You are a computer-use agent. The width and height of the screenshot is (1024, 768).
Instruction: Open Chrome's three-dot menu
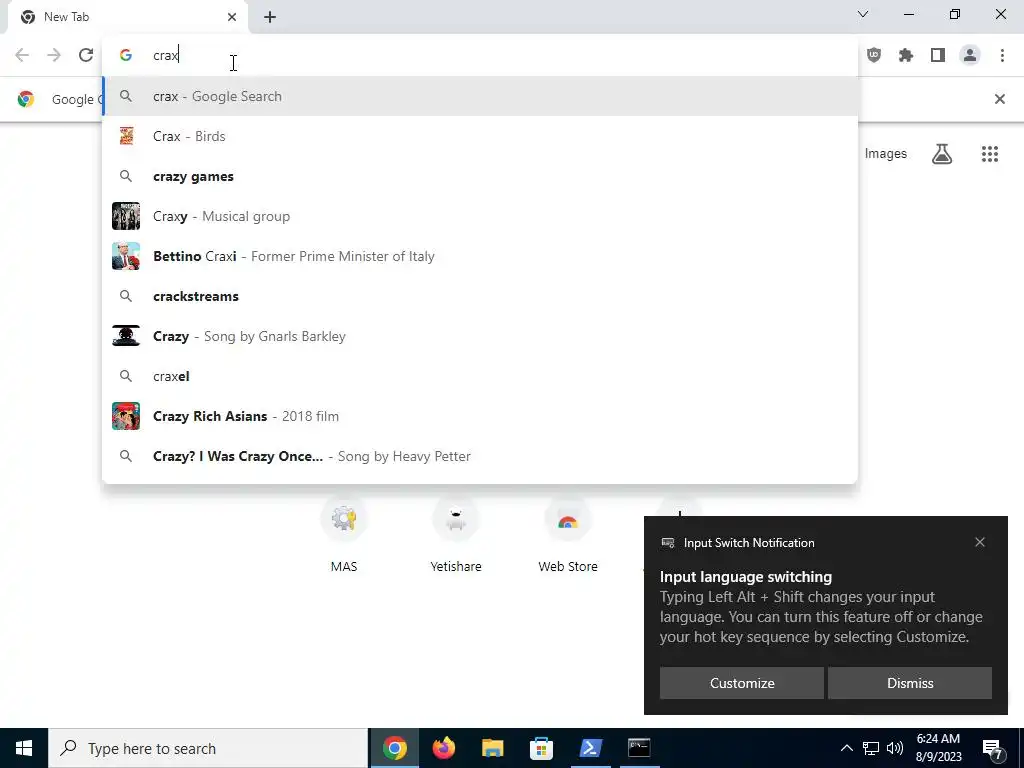pos(1002,55)
